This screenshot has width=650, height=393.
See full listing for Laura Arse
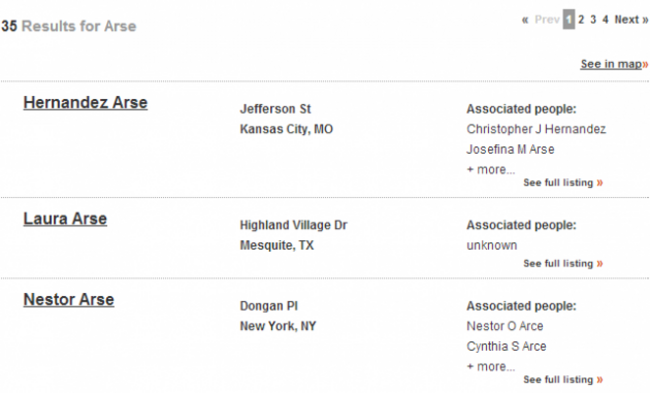pos(563,263)
